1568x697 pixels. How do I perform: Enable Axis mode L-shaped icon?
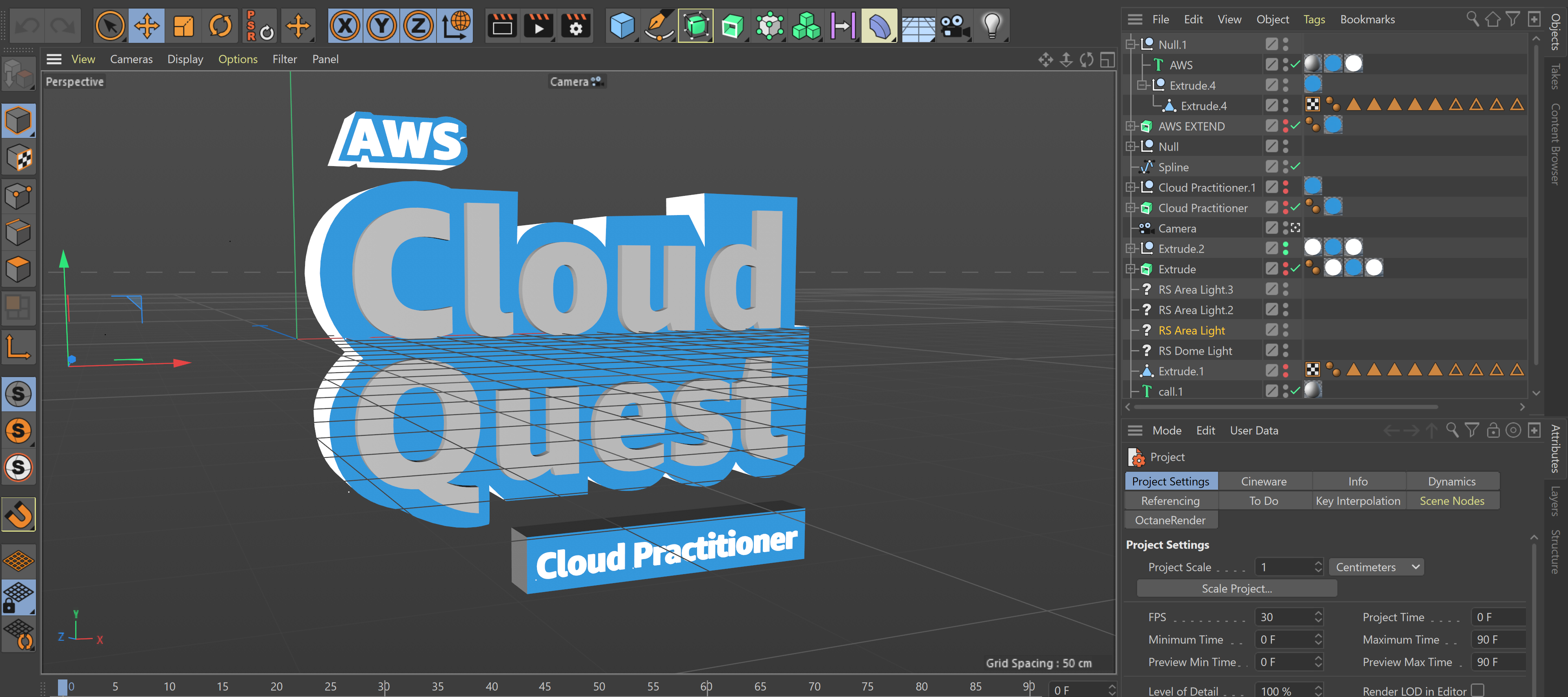click(18, 347)
